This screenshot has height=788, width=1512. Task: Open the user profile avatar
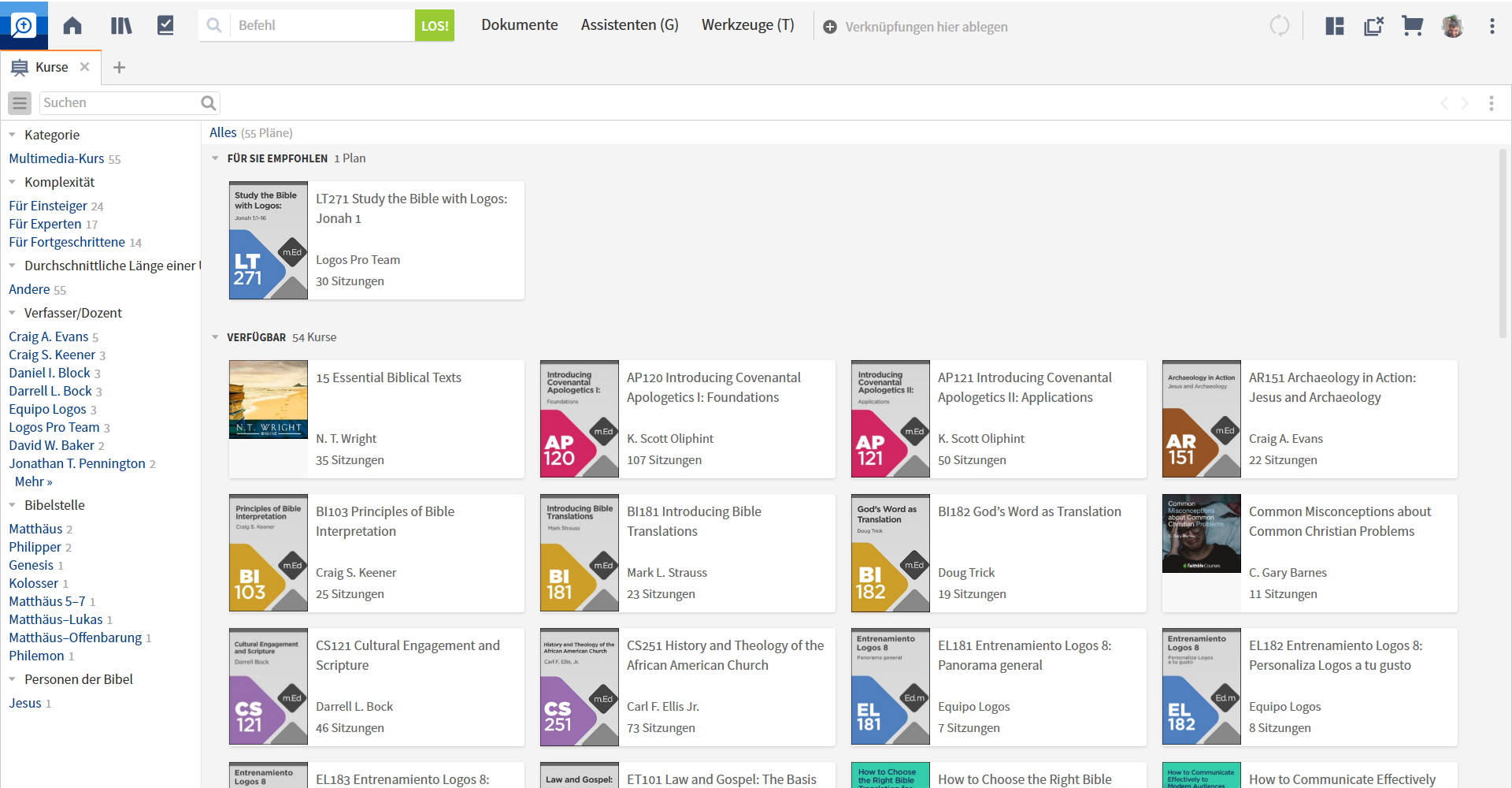(x=1452, y=26)
